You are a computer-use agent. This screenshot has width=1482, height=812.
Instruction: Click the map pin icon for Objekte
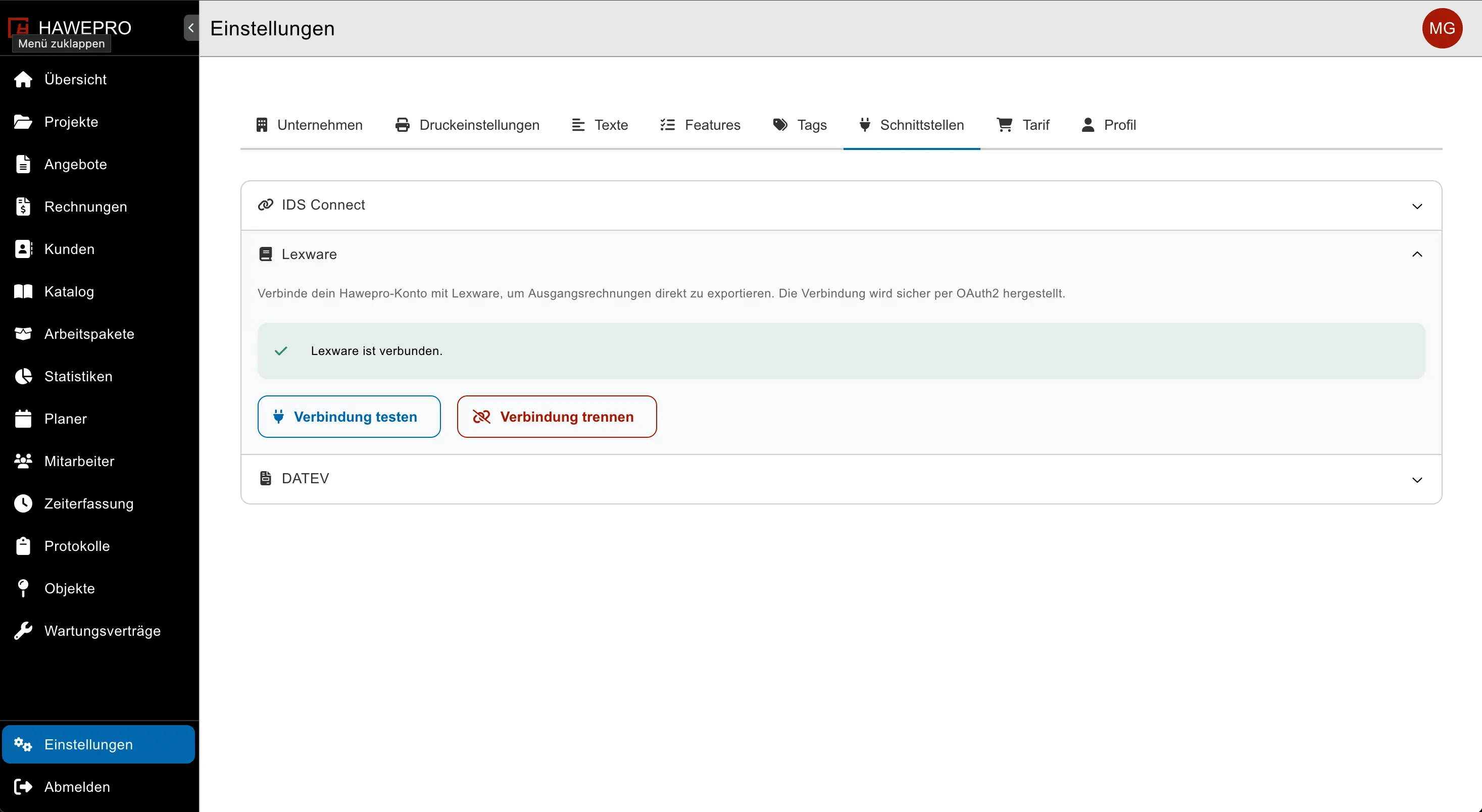pos(23,588)
